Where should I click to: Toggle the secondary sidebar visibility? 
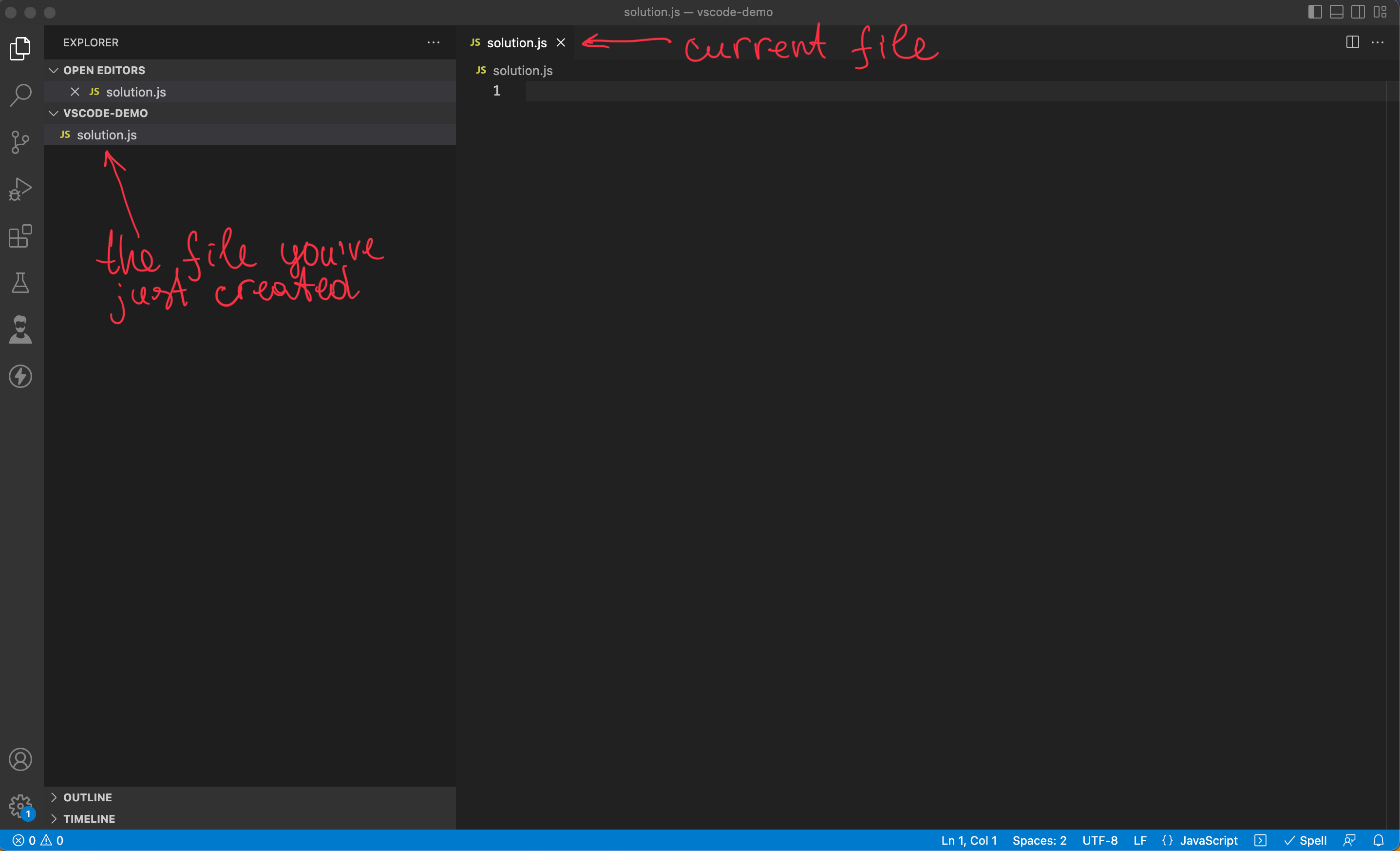pos(1358,12)
